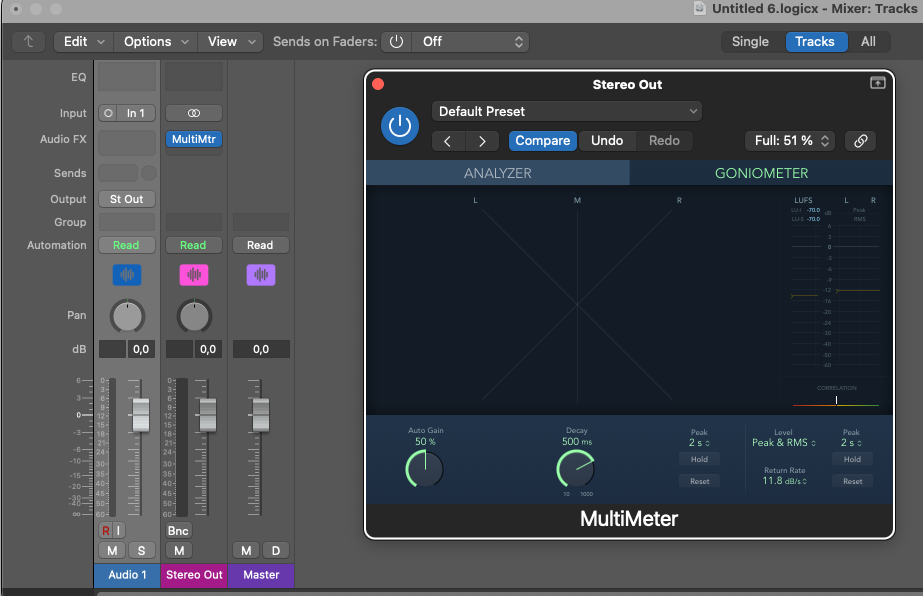The width and height of the screenshot is (923, 596).
Task: Click Stereo Out dB value field
Action: pyautogui.click(x=208, y=349)
